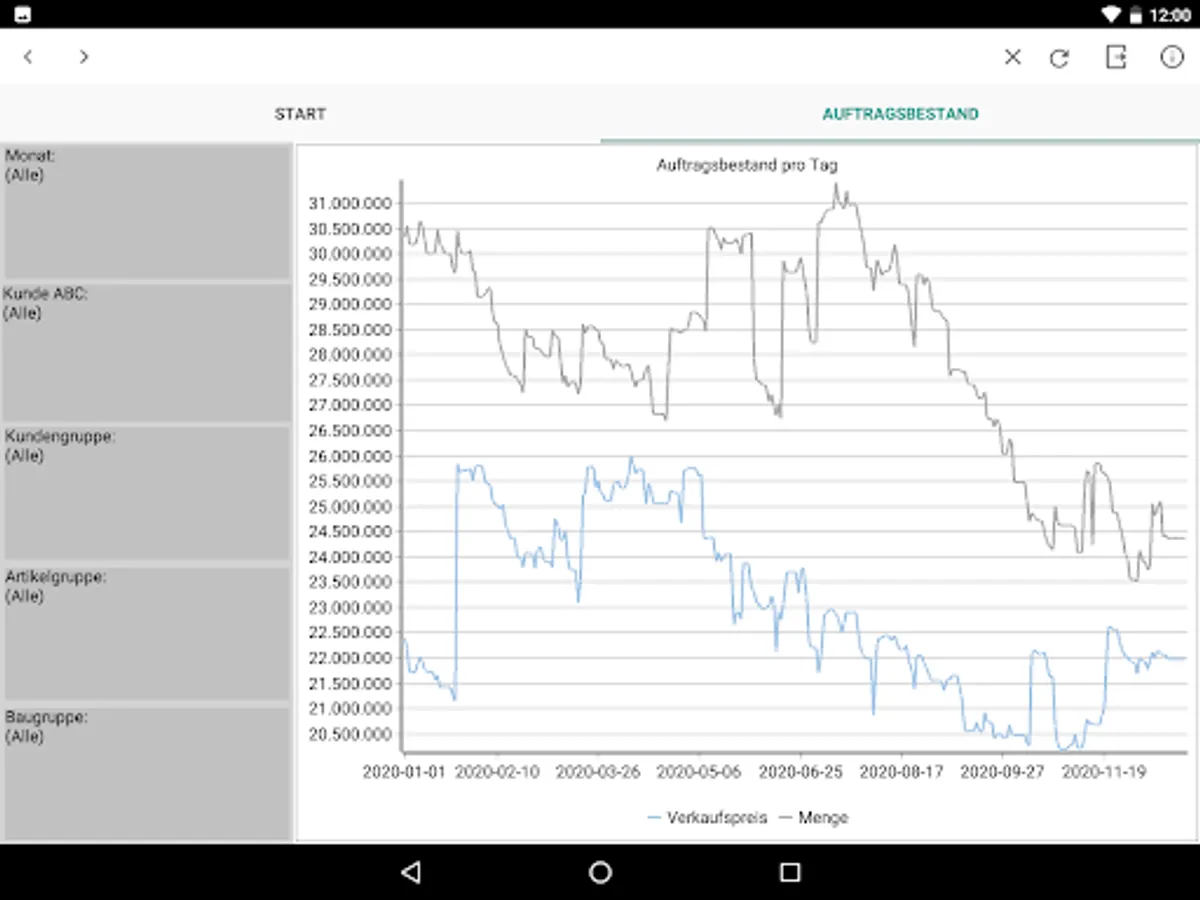Open the info icon in the toolbar
The image size is (1200, 900).
[x=1171, y=57]
